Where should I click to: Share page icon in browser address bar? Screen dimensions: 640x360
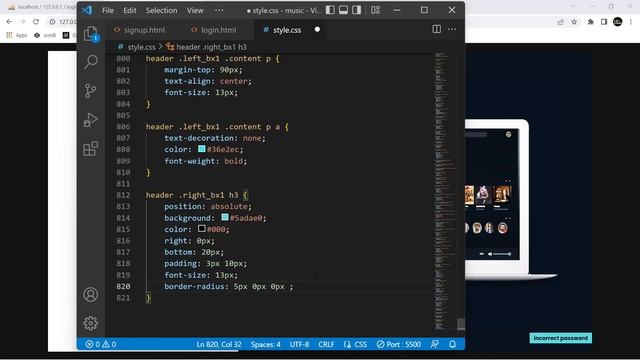pos(560,22)
